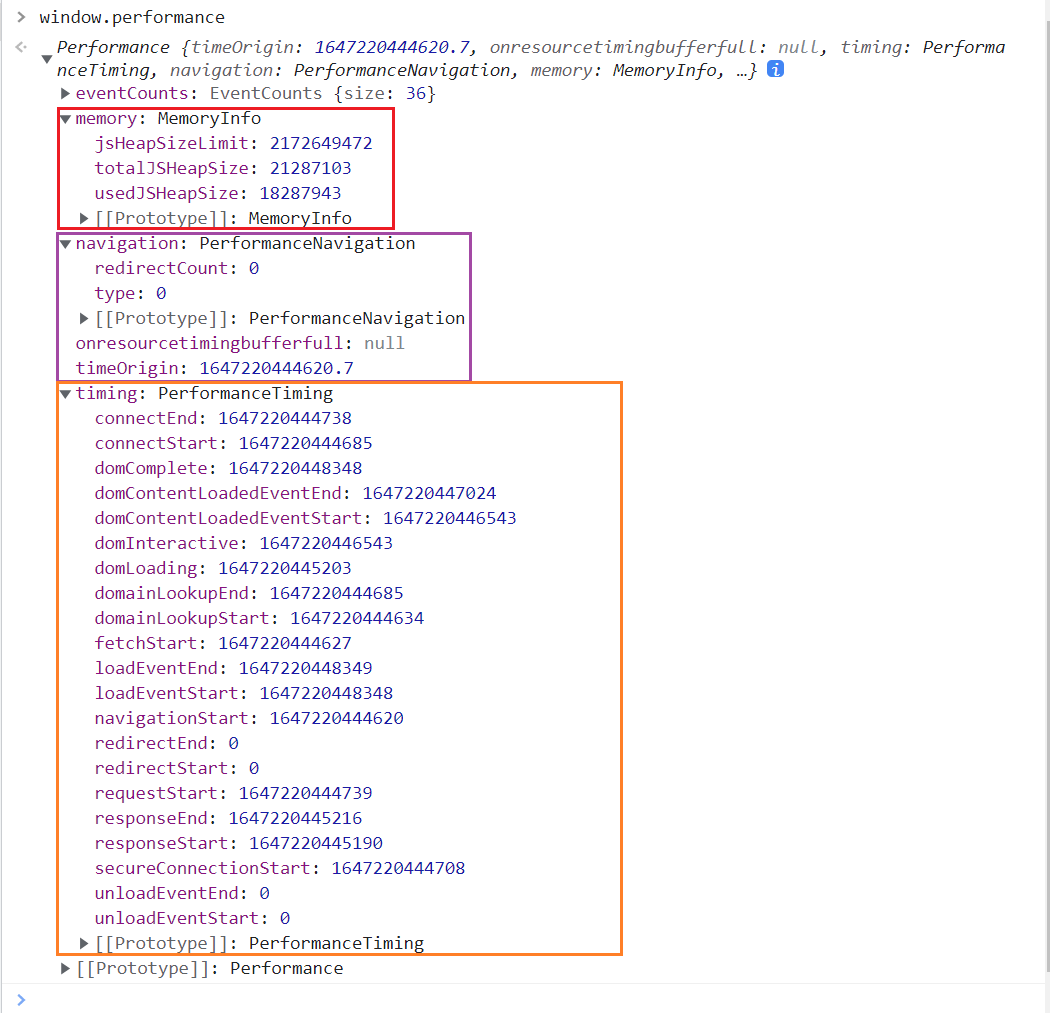The height and width of the screenshot is (1013, 1050).
Task: Collapse the navigation: PerformanceNavigation node
Action: [65, 244]
